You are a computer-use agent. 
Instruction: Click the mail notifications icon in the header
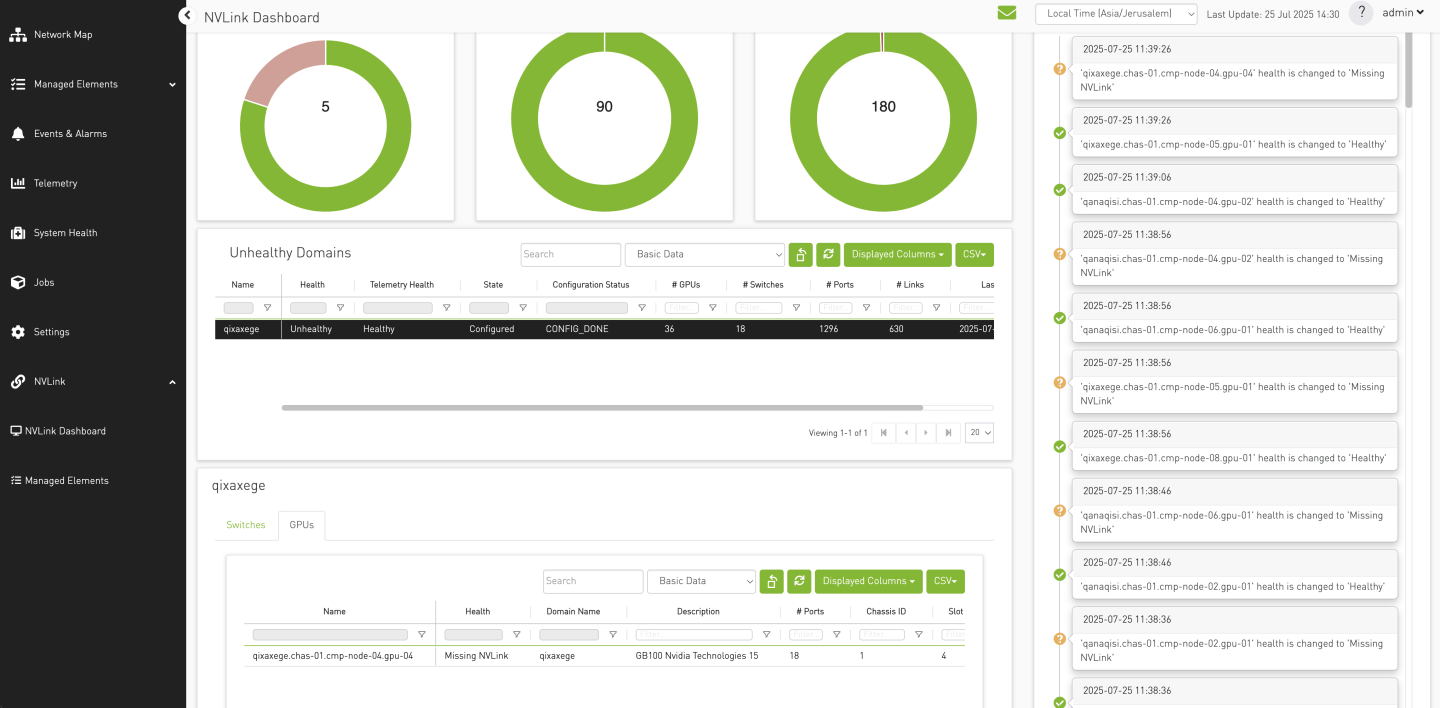[x=1007, y=13]
